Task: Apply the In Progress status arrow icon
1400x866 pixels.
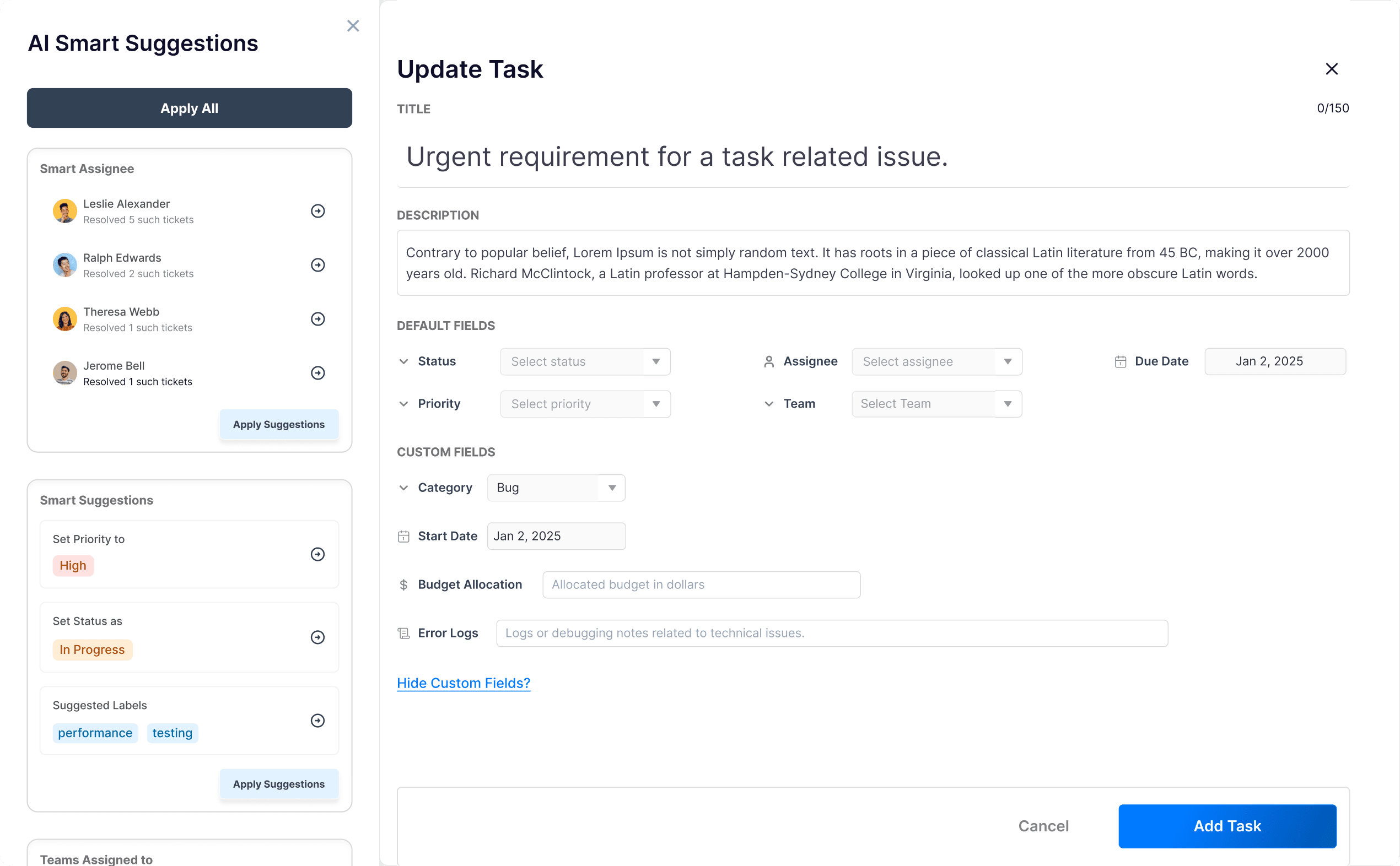Action: [317, 637]
